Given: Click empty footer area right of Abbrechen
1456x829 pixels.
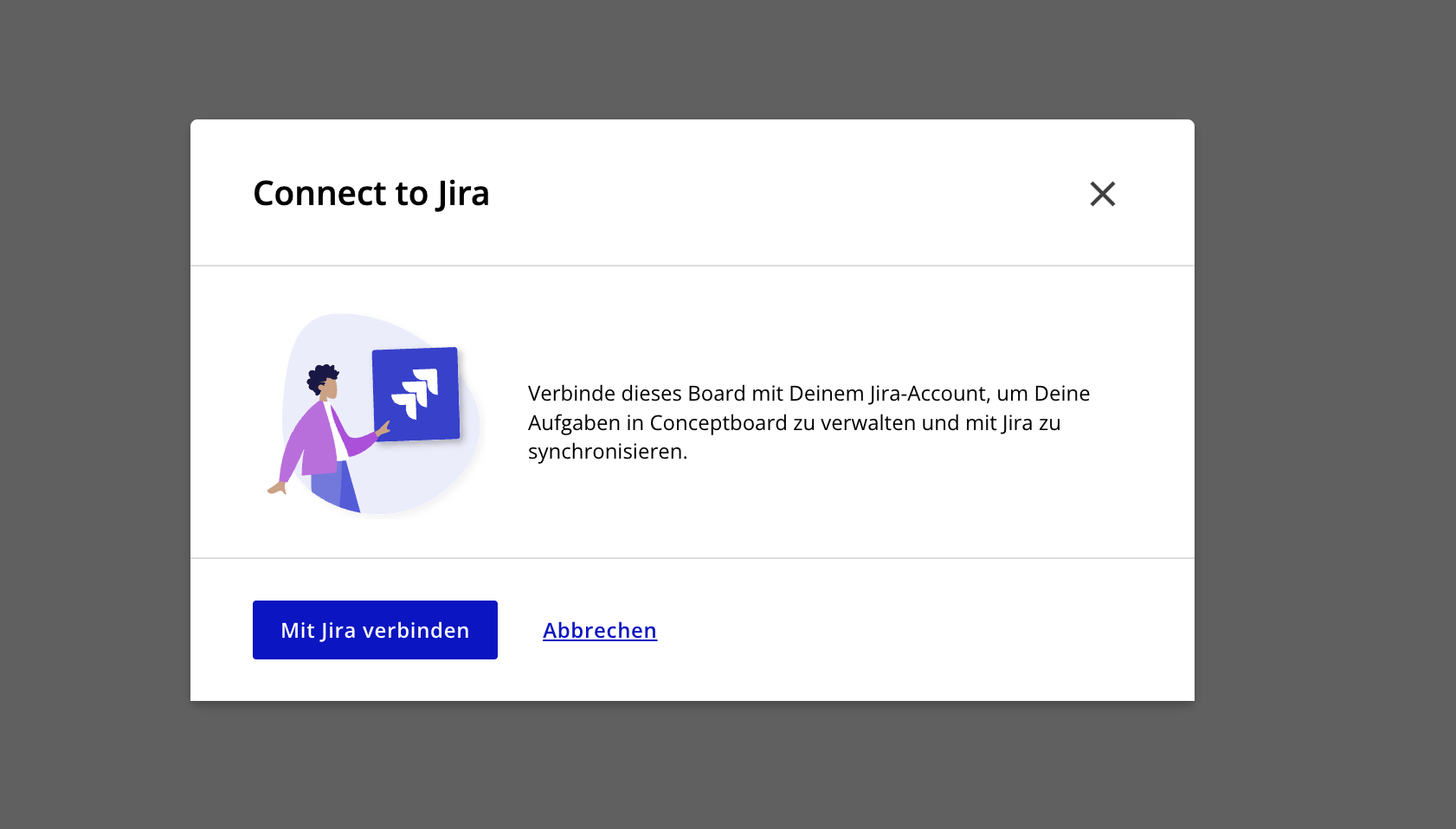Looking at the screenshot, I should [x=909, y=630].
